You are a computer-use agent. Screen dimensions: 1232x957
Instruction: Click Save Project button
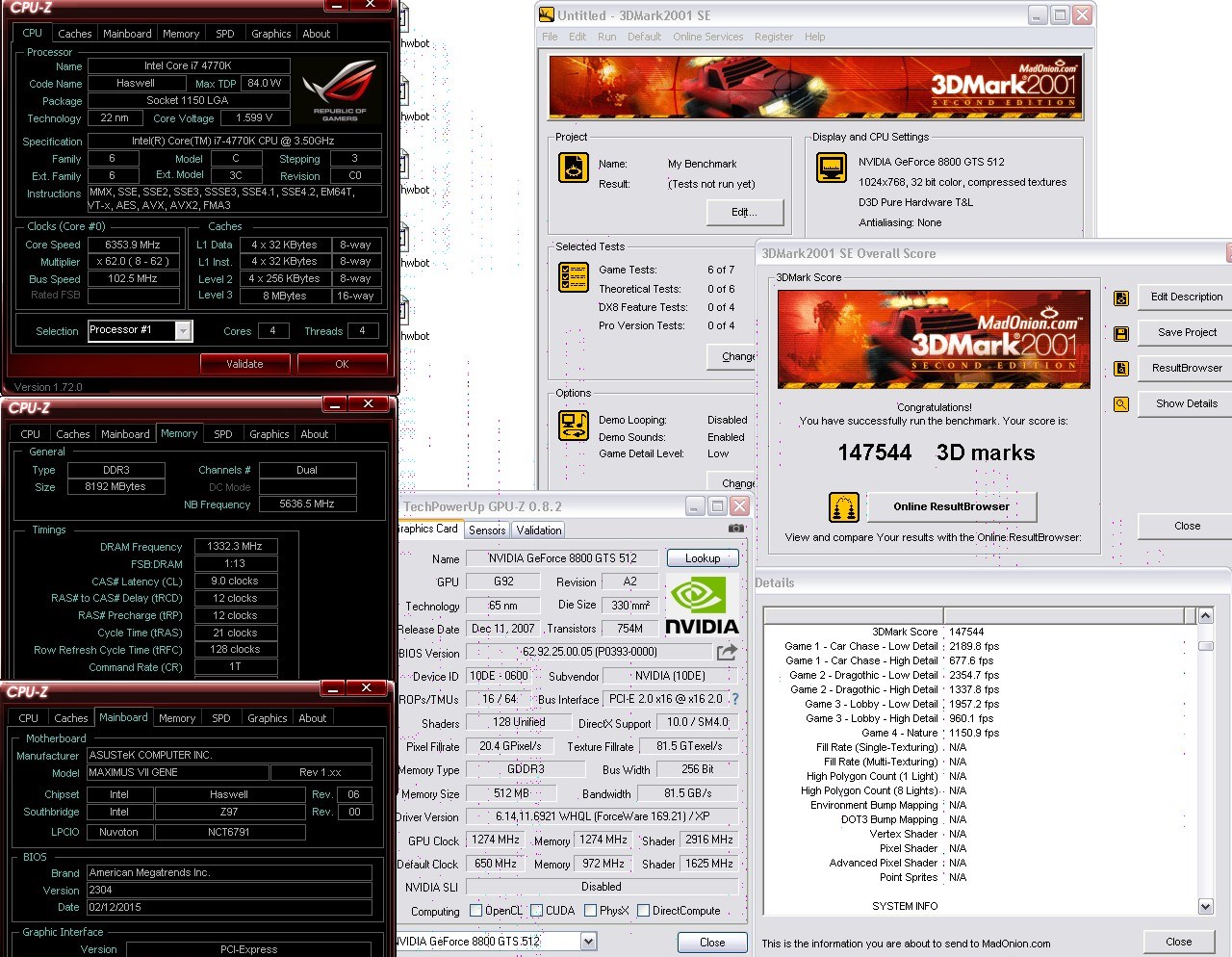tap(1187, 332)
